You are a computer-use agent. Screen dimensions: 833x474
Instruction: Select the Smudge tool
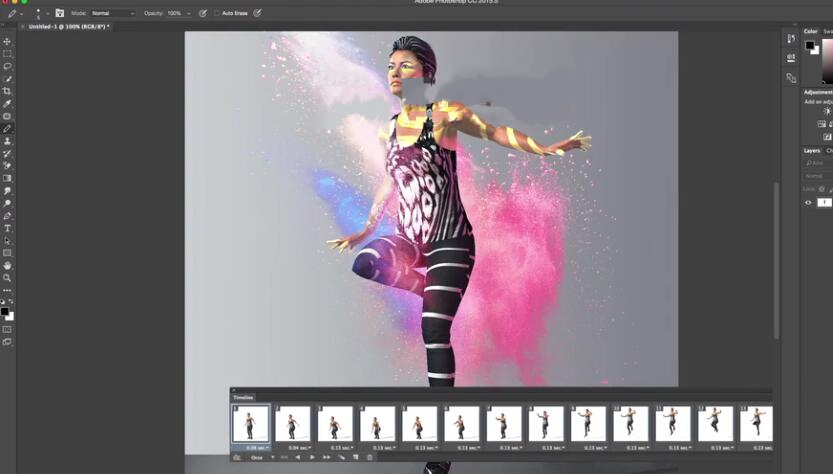pos(7,191)
